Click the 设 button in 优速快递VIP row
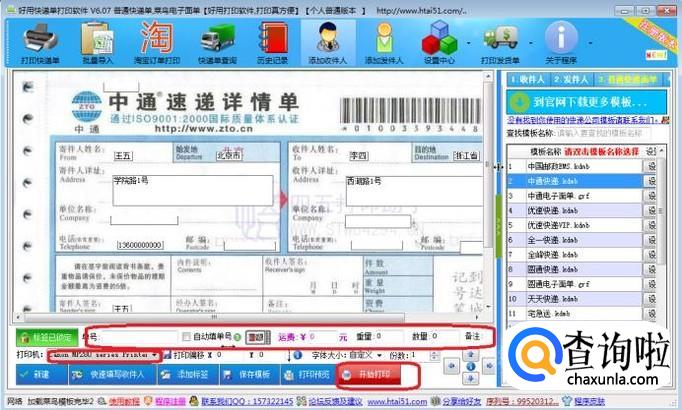 tap(651, 225)
